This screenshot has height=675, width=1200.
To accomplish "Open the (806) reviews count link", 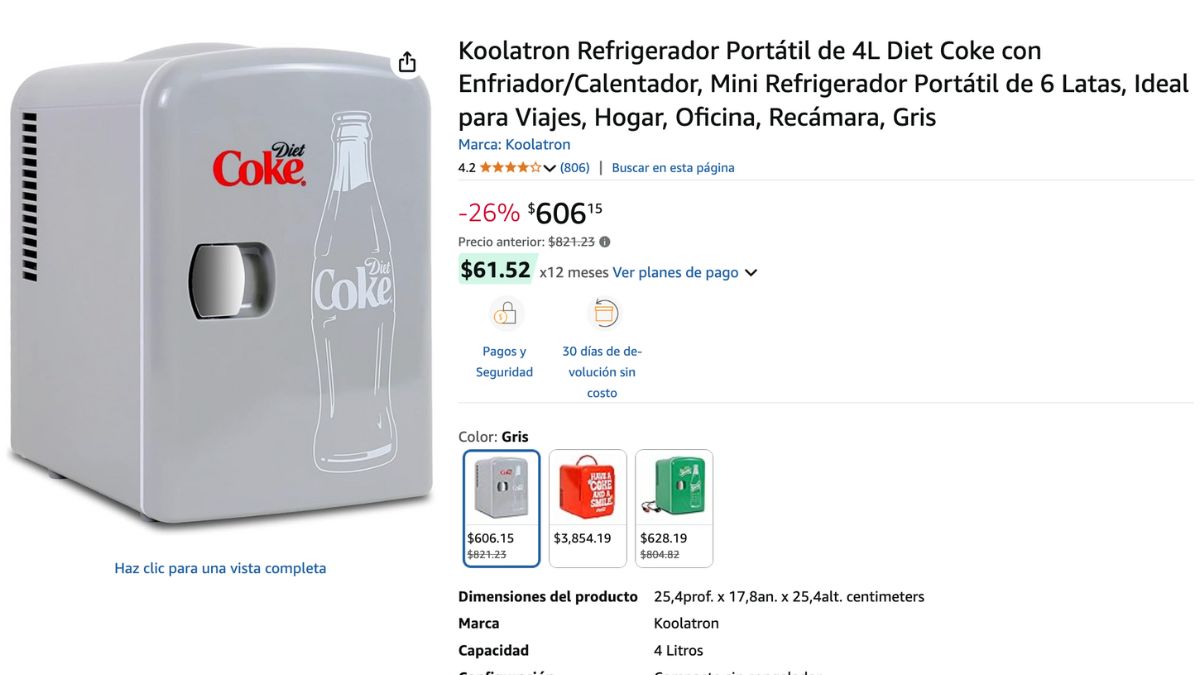I will pyautogui.click(x=575, y=167).
